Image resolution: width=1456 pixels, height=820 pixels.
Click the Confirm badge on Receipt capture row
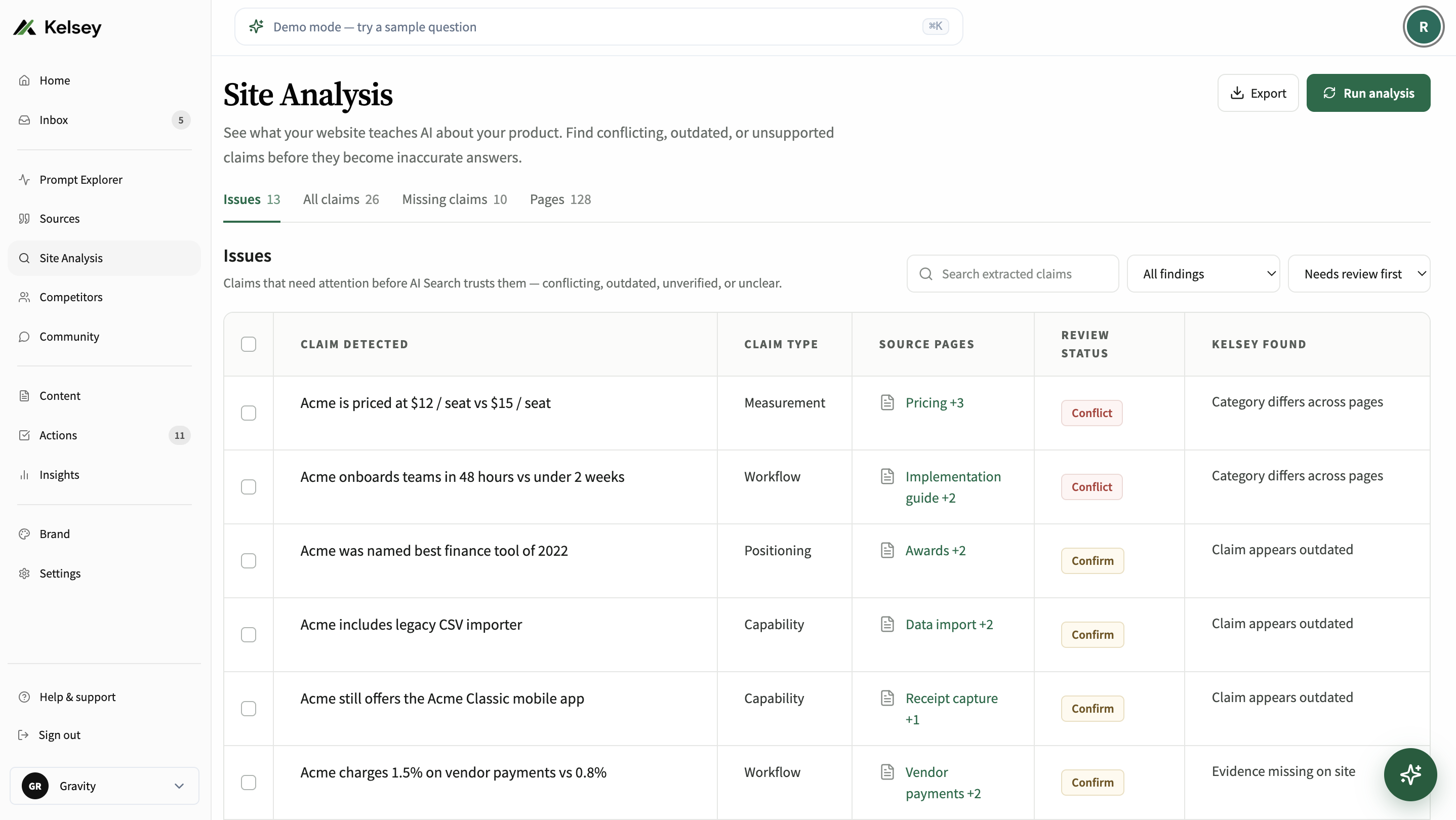tap(1092, 708)
